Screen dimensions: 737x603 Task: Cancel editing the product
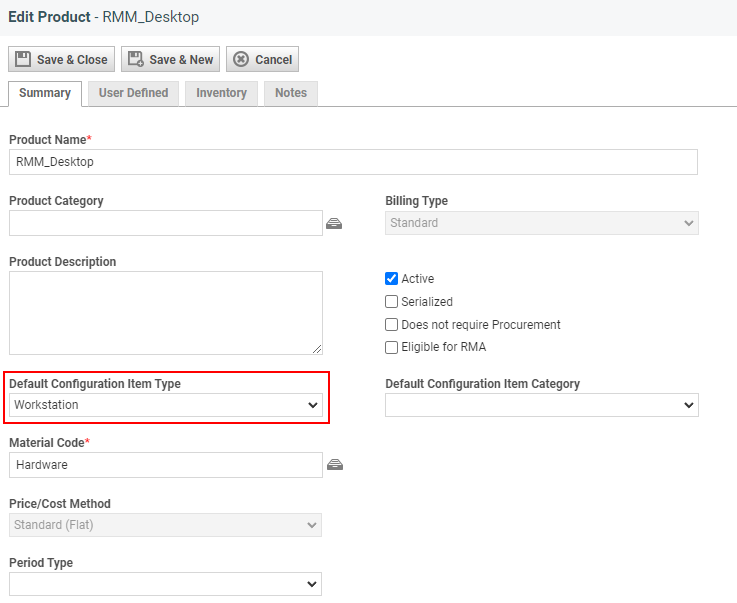(262, 59)
